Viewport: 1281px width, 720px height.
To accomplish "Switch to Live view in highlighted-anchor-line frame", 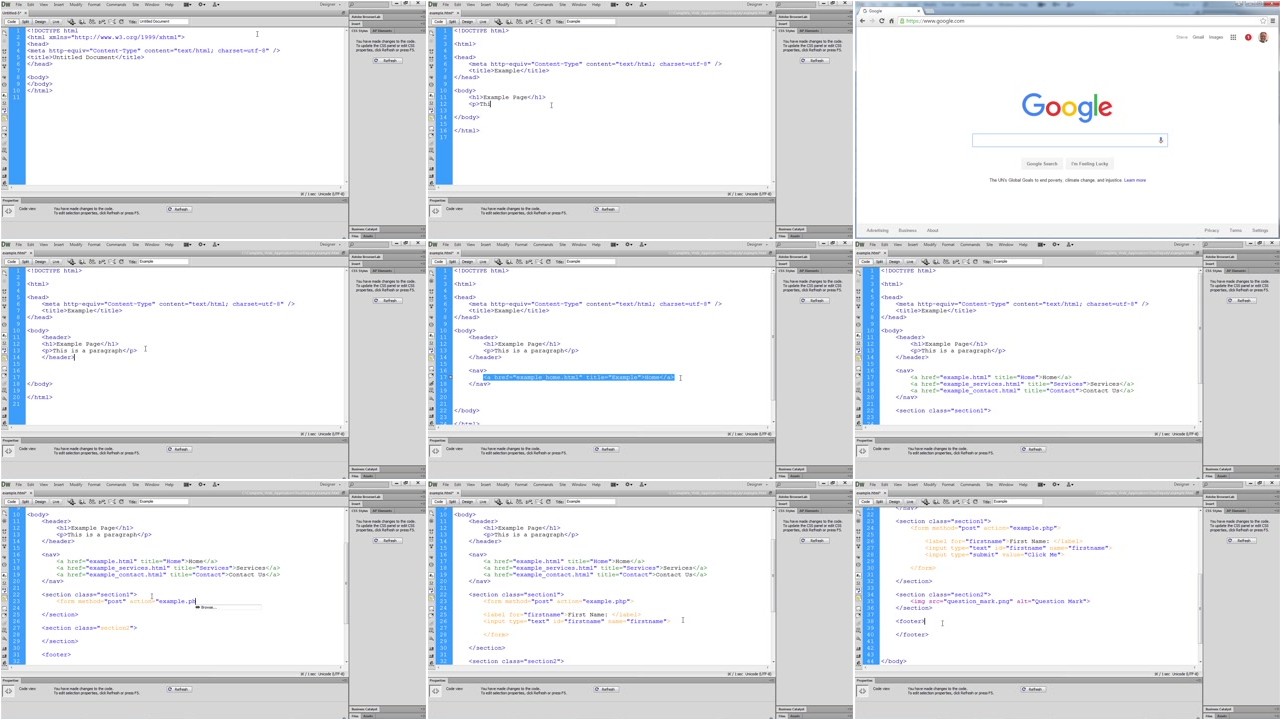I will click(483, 261).
